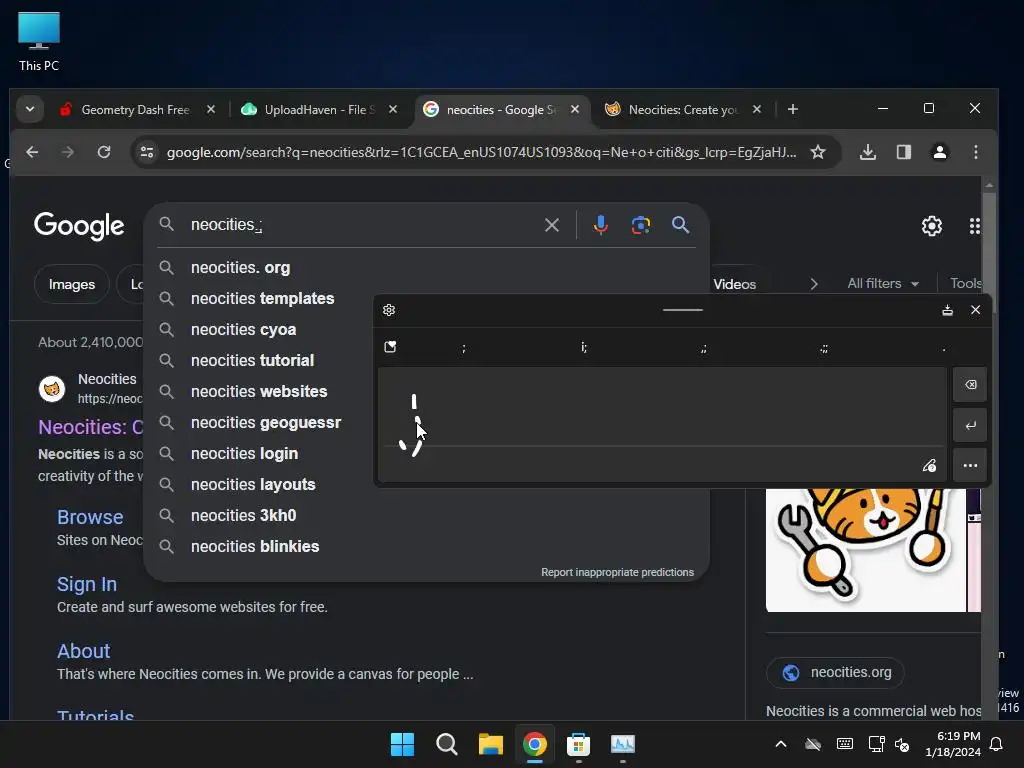Viewport: 1024px width, 768px height.
Task: Bookmark this tab with star icon
Action: pyautogui.click(x=818, y=152)
